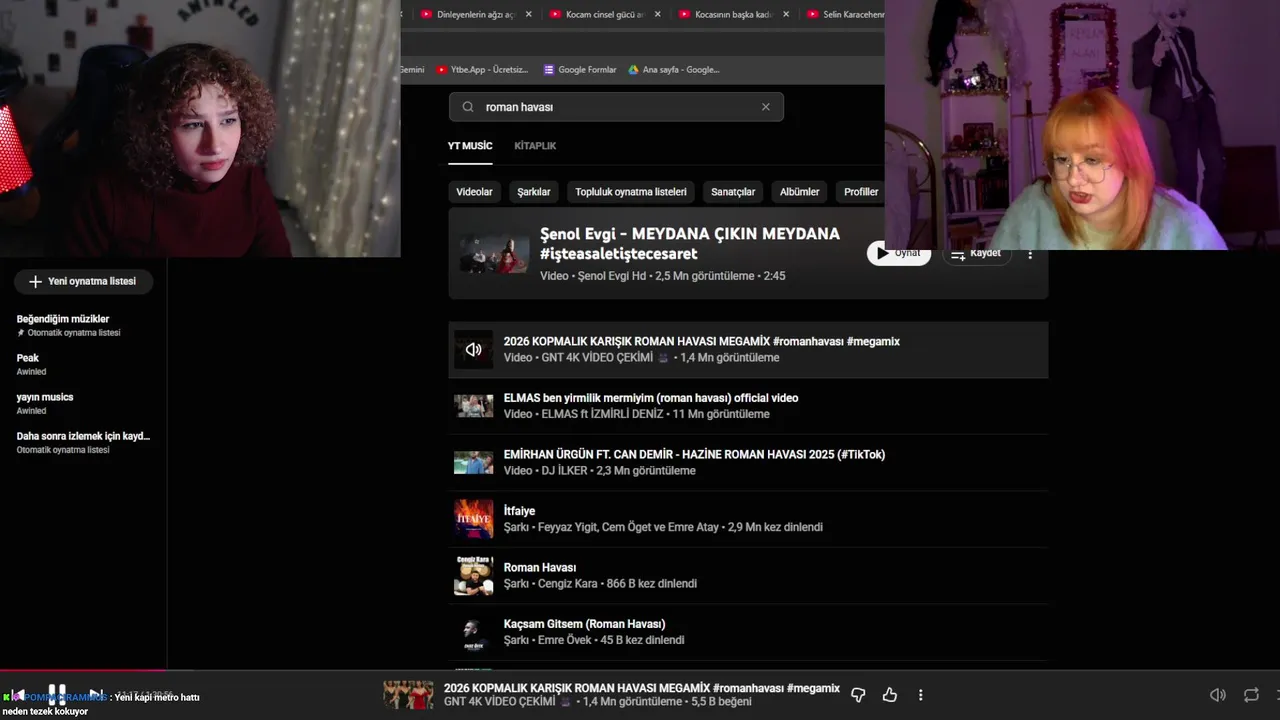Screen dimensions: 1280x720
Task: Open top result three-dot options menu
Action: pyautogui.click(x=1030, y=254)
